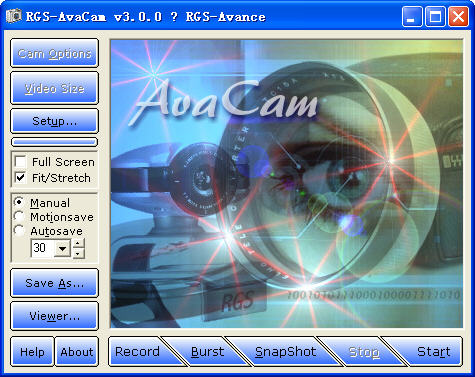Select the Burst capture tab

(207, 352)
